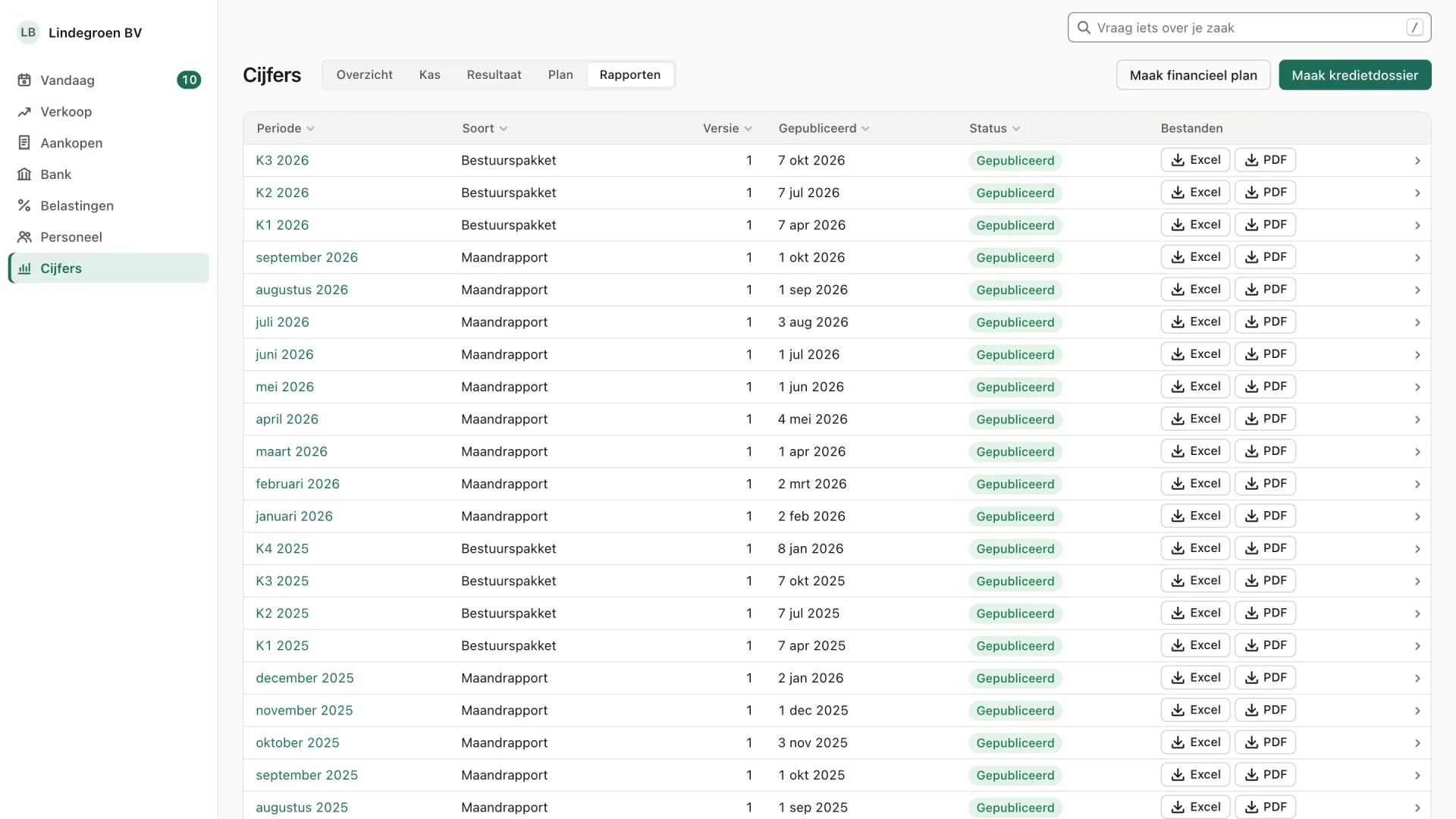Image resolution: width=1456 pixels, height=819 pixels.
Task: Download PDF for K1 2025
Action: tap(1265, 645)
